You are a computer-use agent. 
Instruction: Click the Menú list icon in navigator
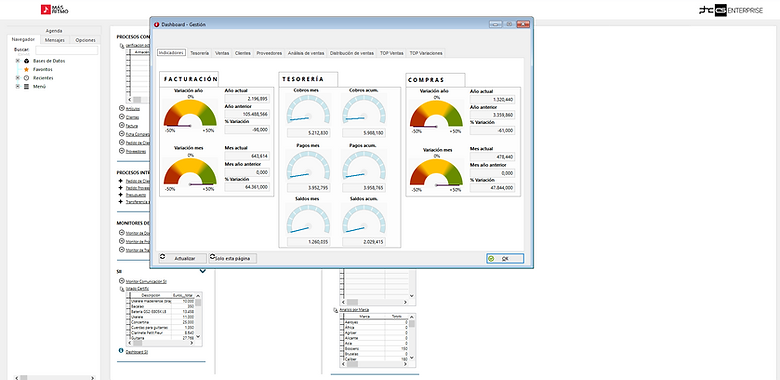(x=26, y=86)
